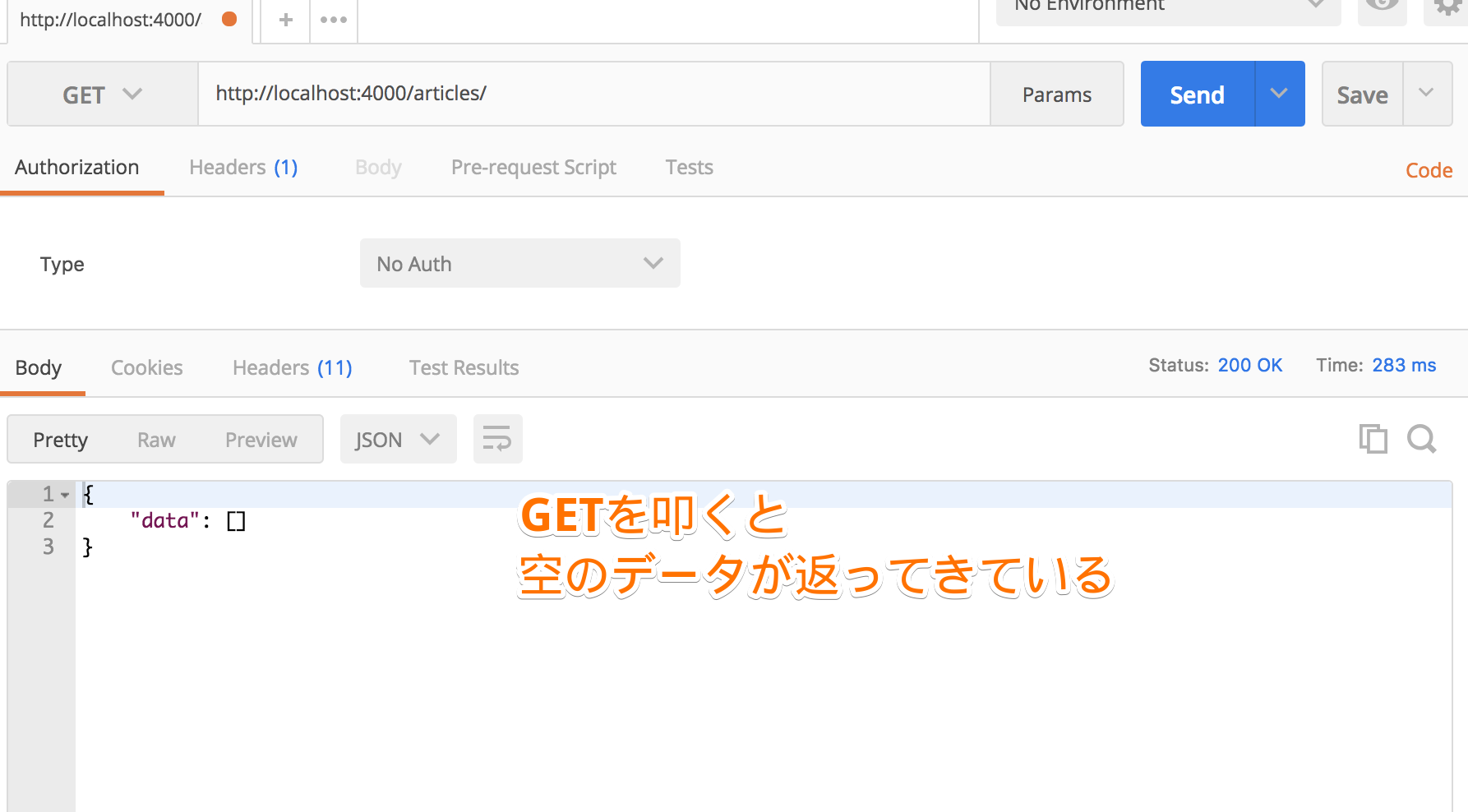This screenshot has height=812, width=1468.
Task: Open tab options three-dots menu
Action: click(x=334, y=20)
